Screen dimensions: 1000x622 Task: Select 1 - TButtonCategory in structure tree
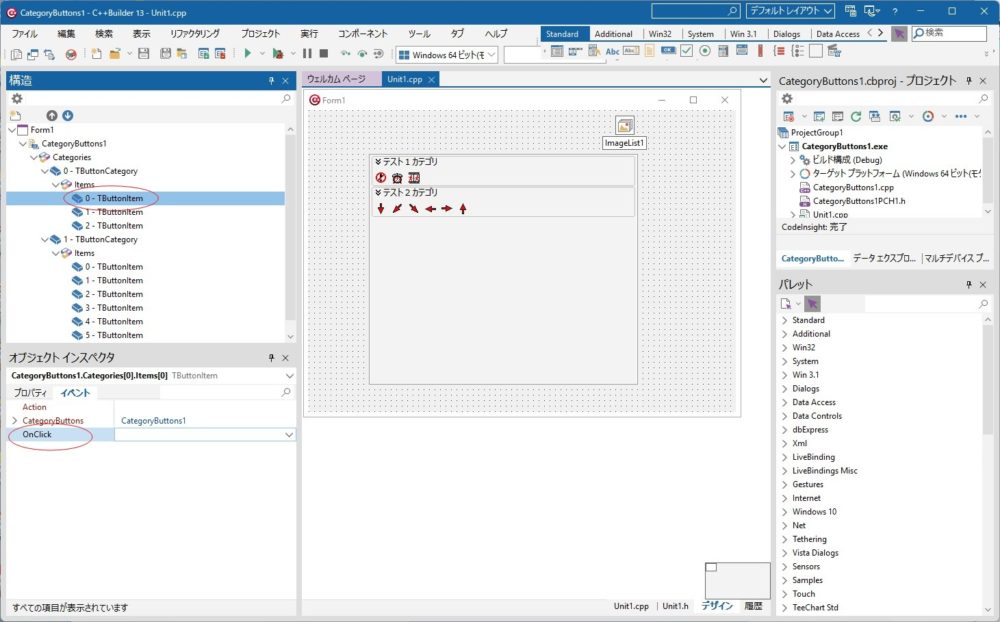[100, 240]
